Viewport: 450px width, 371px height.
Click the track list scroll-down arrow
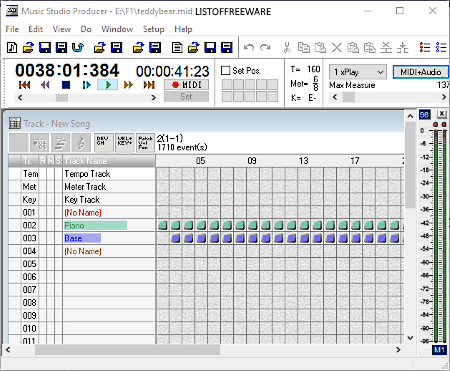pos(410,338)
